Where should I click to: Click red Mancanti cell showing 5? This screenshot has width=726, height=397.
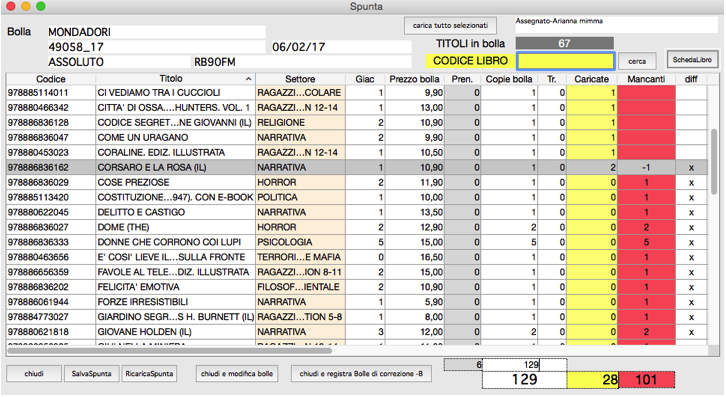(x=646, y=242)
